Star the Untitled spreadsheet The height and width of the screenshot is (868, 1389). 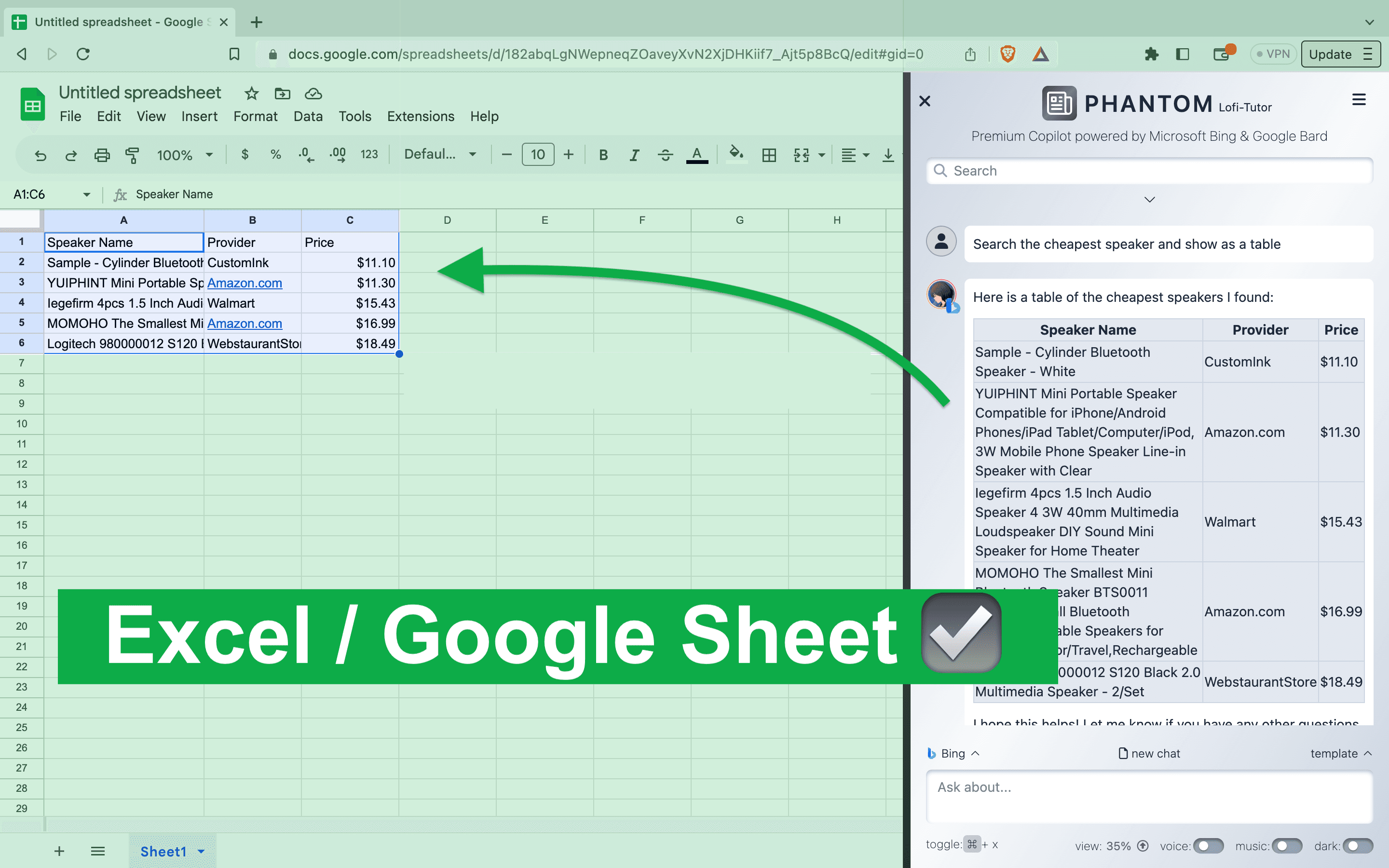(x=251, y=94)
